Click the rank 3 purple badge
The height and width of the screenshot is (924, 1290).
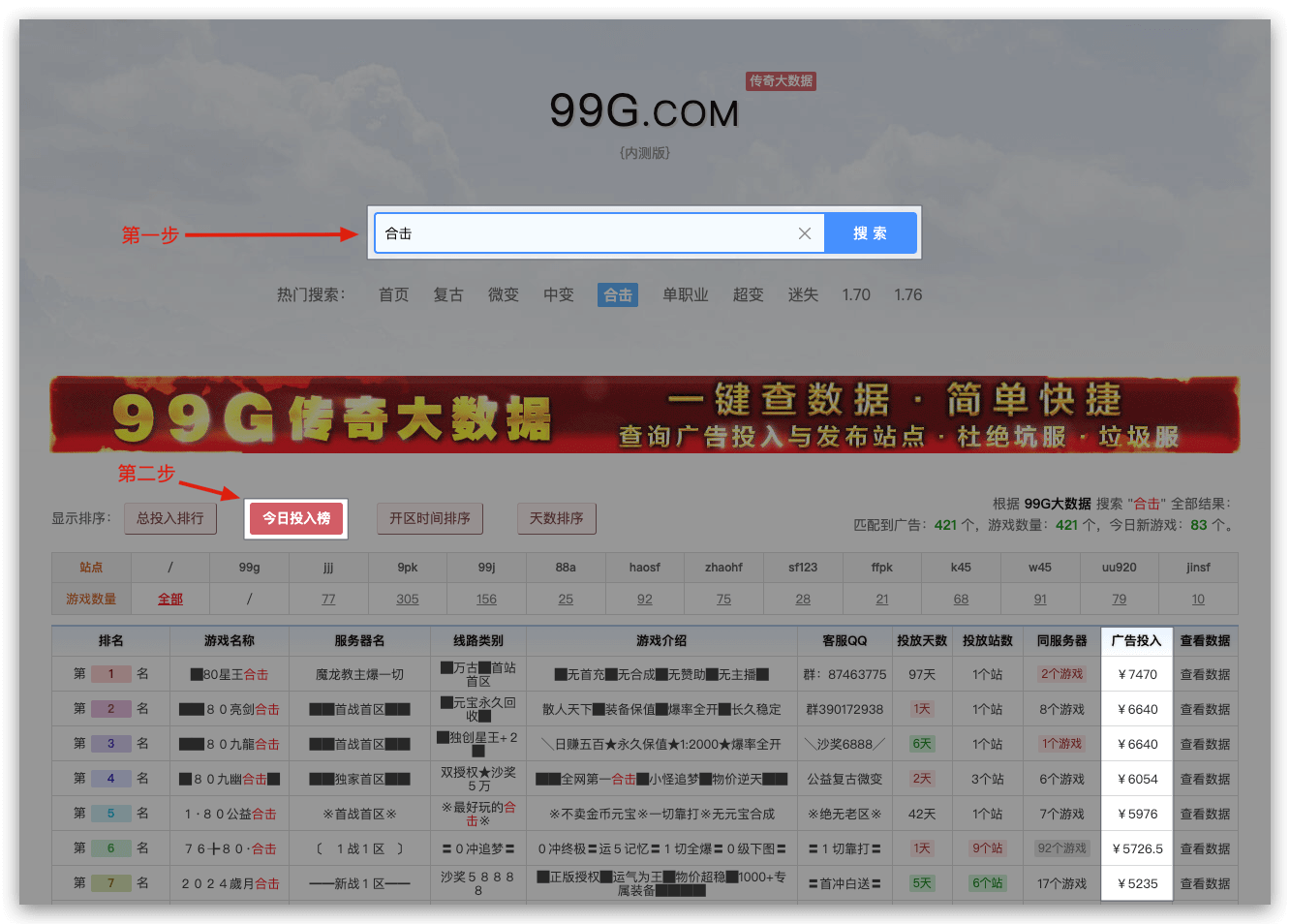click(x=110, y=744)
